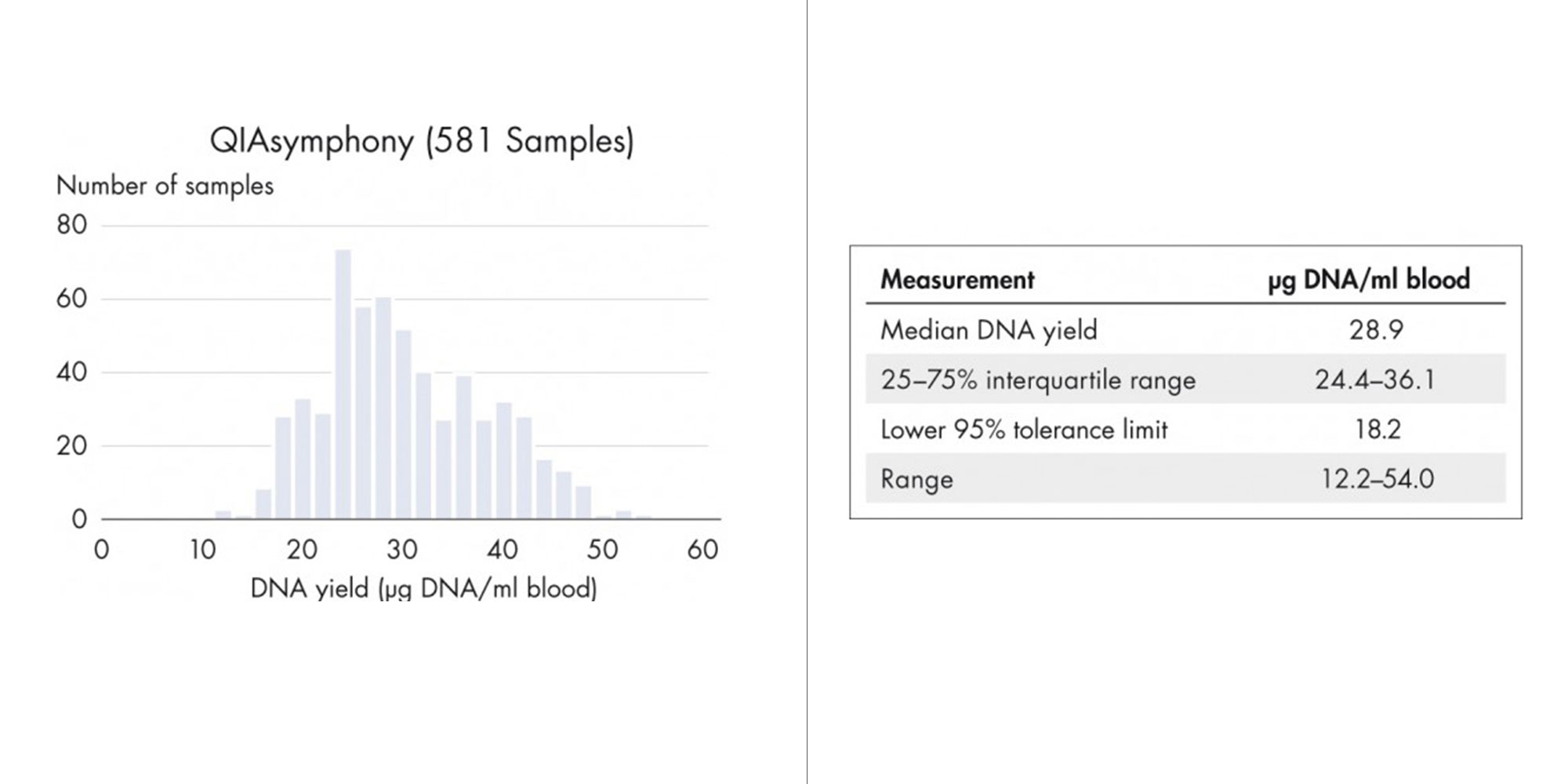Click the vertical divider between panels
1568x784 pixels.
pyautogui.click(x=807, y=392)
